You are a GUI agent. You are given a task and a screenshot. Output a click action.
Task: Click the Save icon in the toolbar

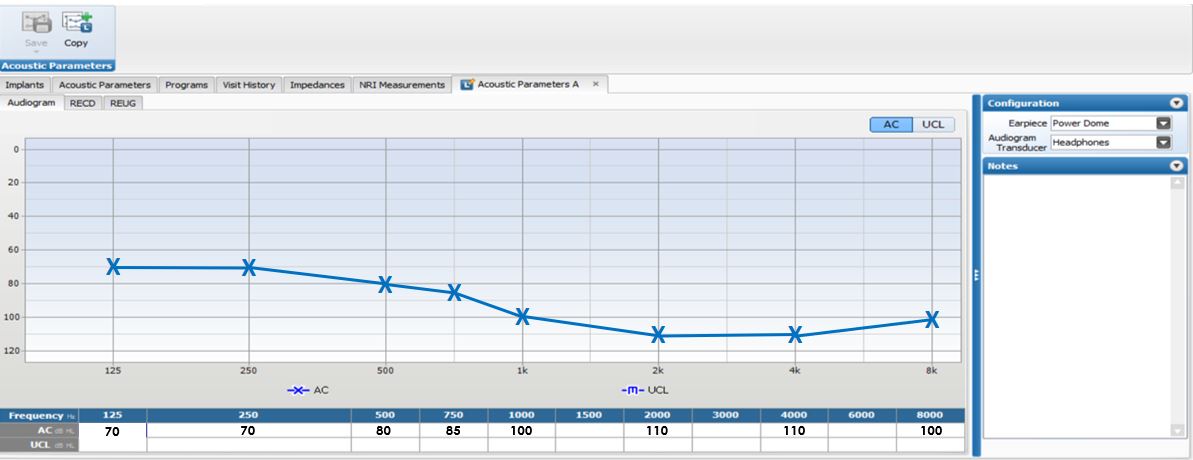(x=36, y=24)
